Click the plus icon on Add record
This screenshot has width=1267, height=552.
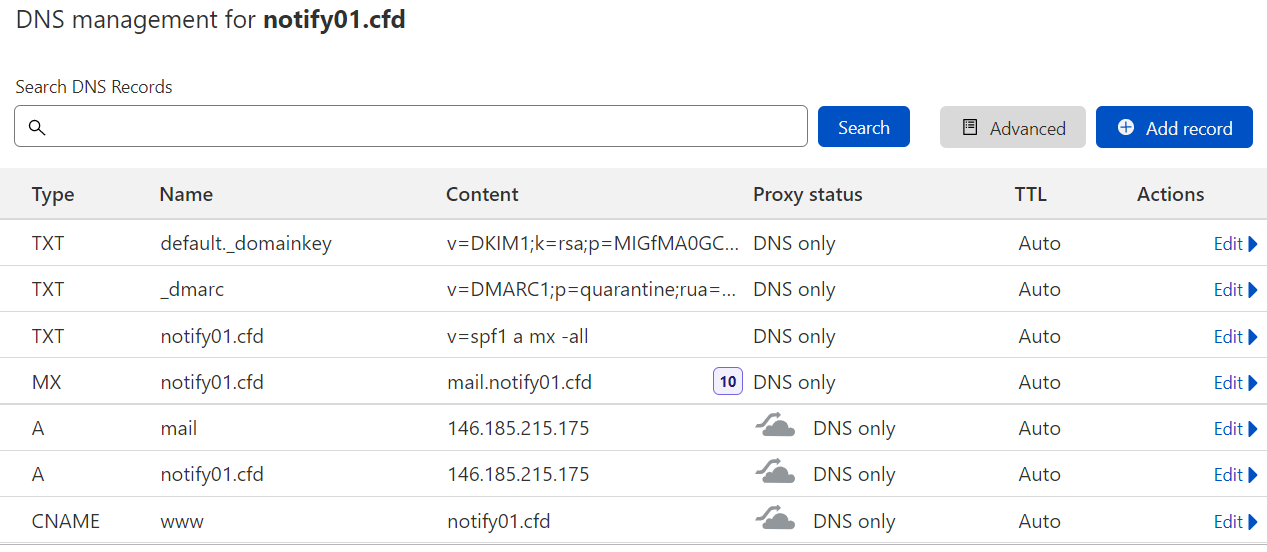(1126, 127)
